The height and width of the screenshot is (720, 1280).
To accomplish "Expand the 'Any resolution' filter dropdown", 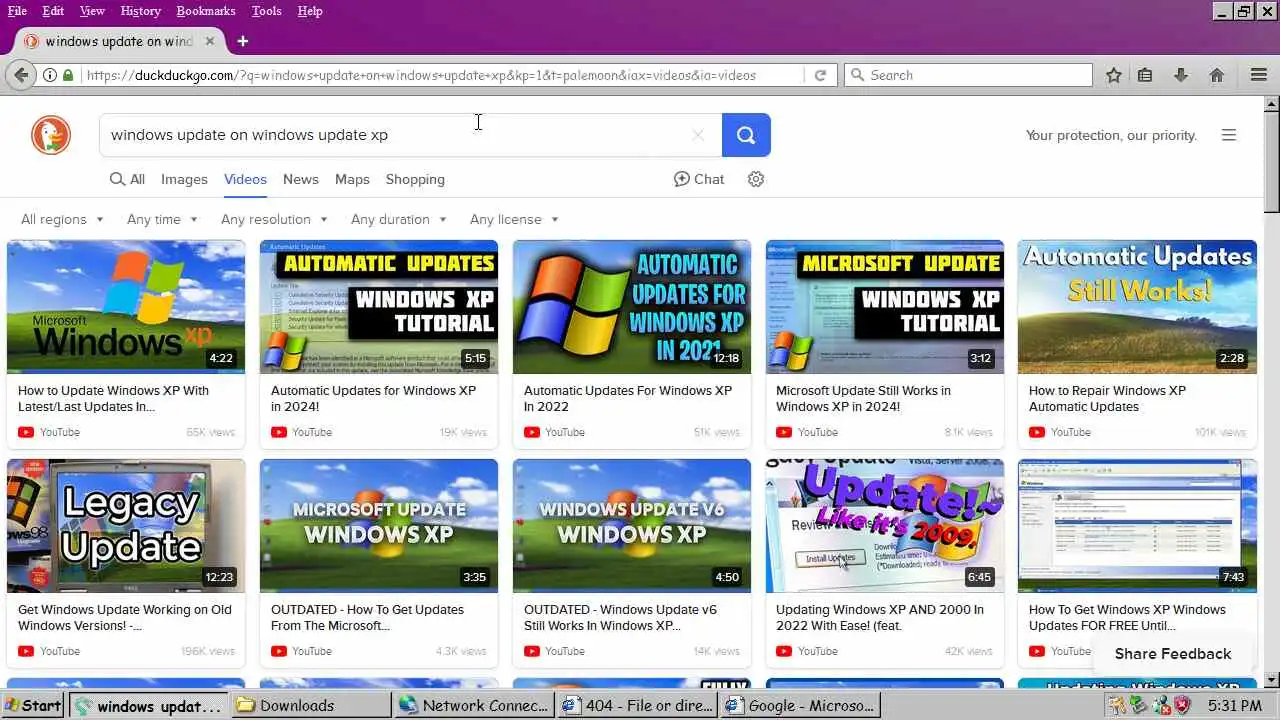I will [x=274, y=219].
